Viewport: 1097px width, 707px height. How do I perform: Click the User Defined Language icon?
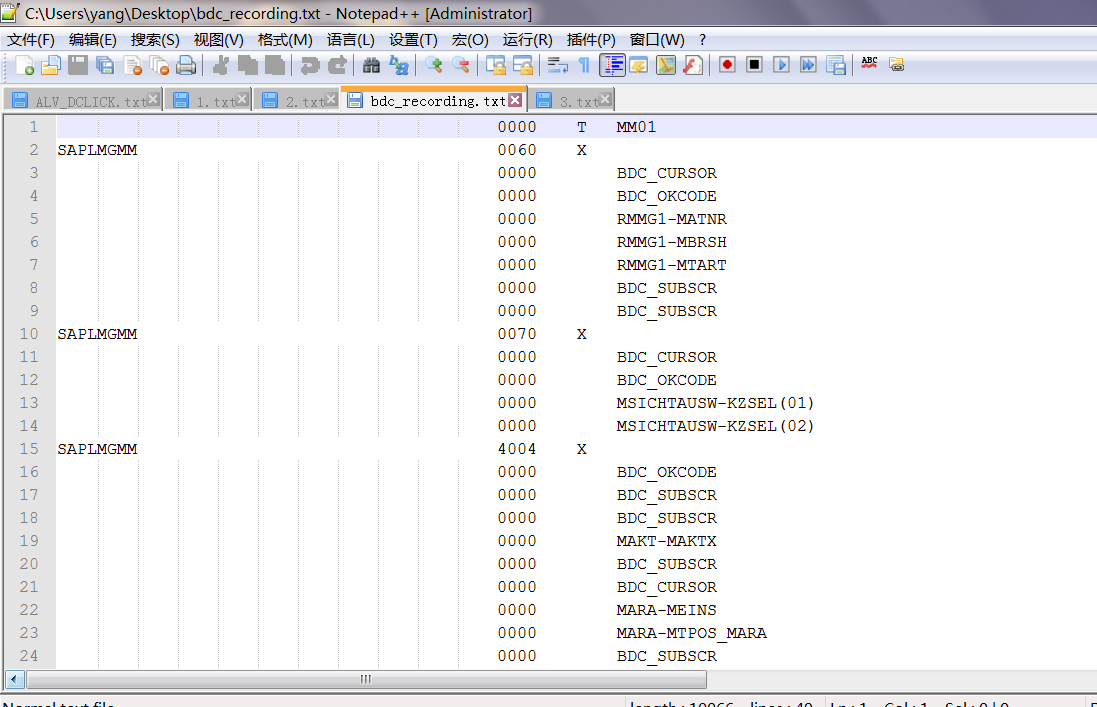click(x=638, y=65)
